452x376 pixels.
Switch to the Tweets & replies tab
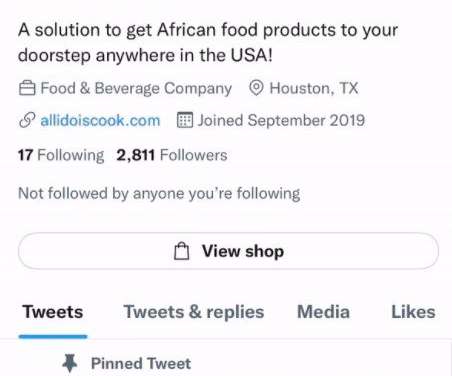click(x=194, y=312)
